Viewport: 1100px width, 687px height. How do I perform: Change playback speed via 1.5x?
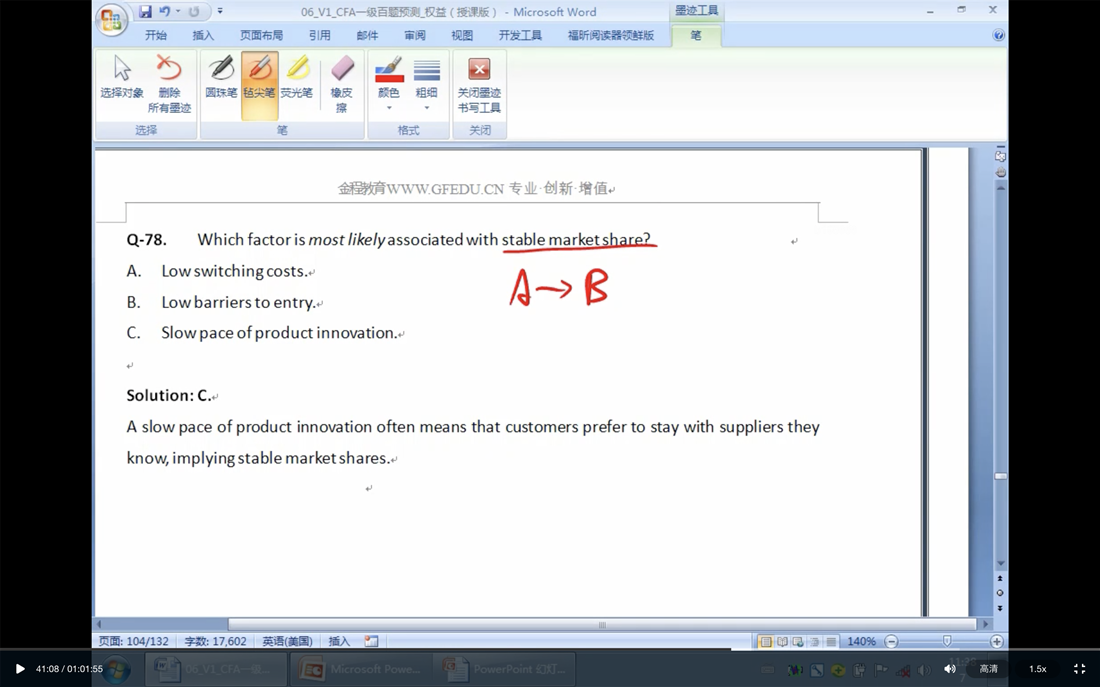coord(1038,669)
